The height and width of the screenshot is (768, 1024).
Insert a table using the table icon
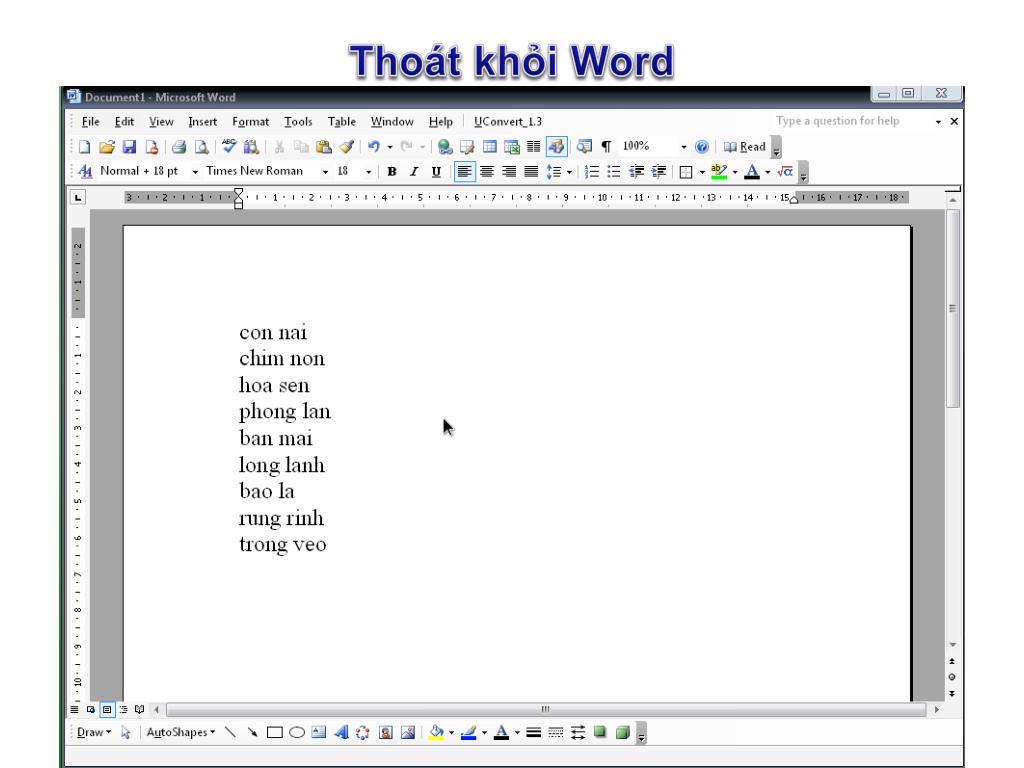[489, 147]
